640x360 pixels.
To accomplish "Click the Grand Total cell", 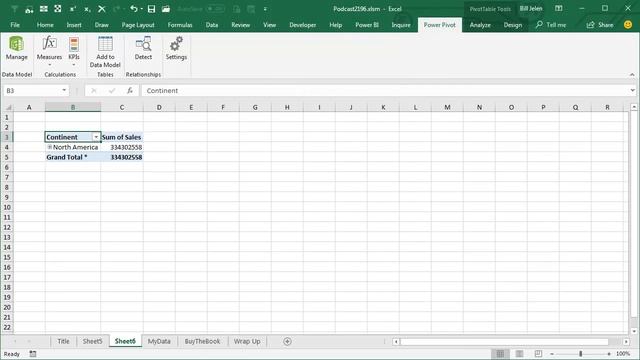I will (73, 157).
